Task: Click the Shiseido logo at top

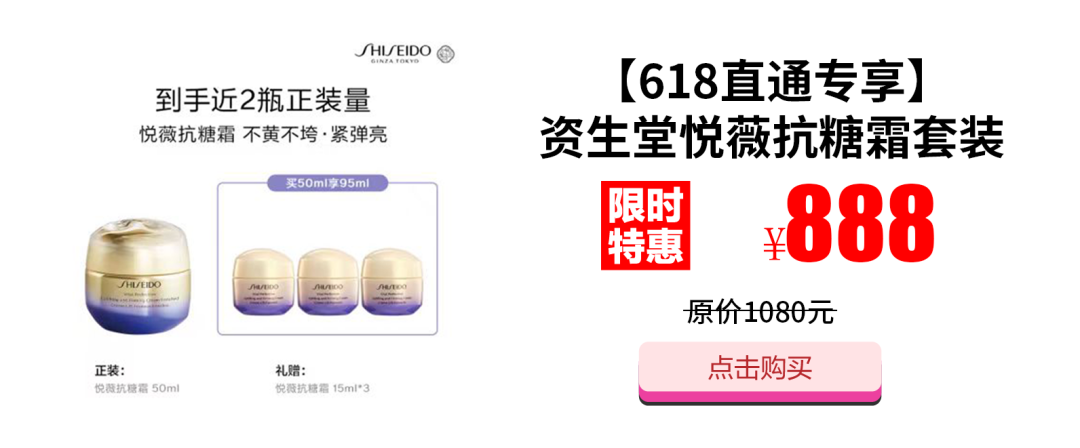Action: [x=393, y=53]
